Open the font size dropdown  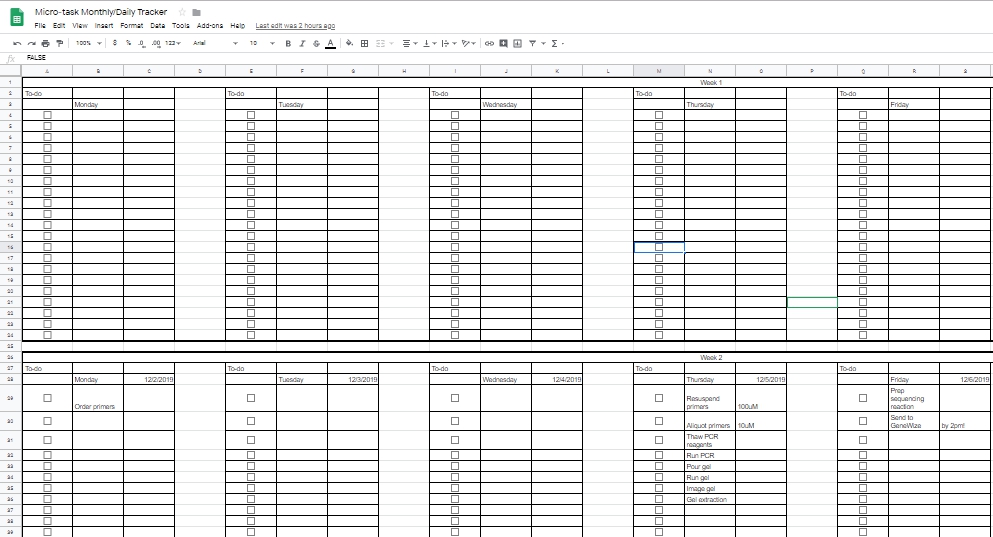pyautogui.click(x=259, y=43)
